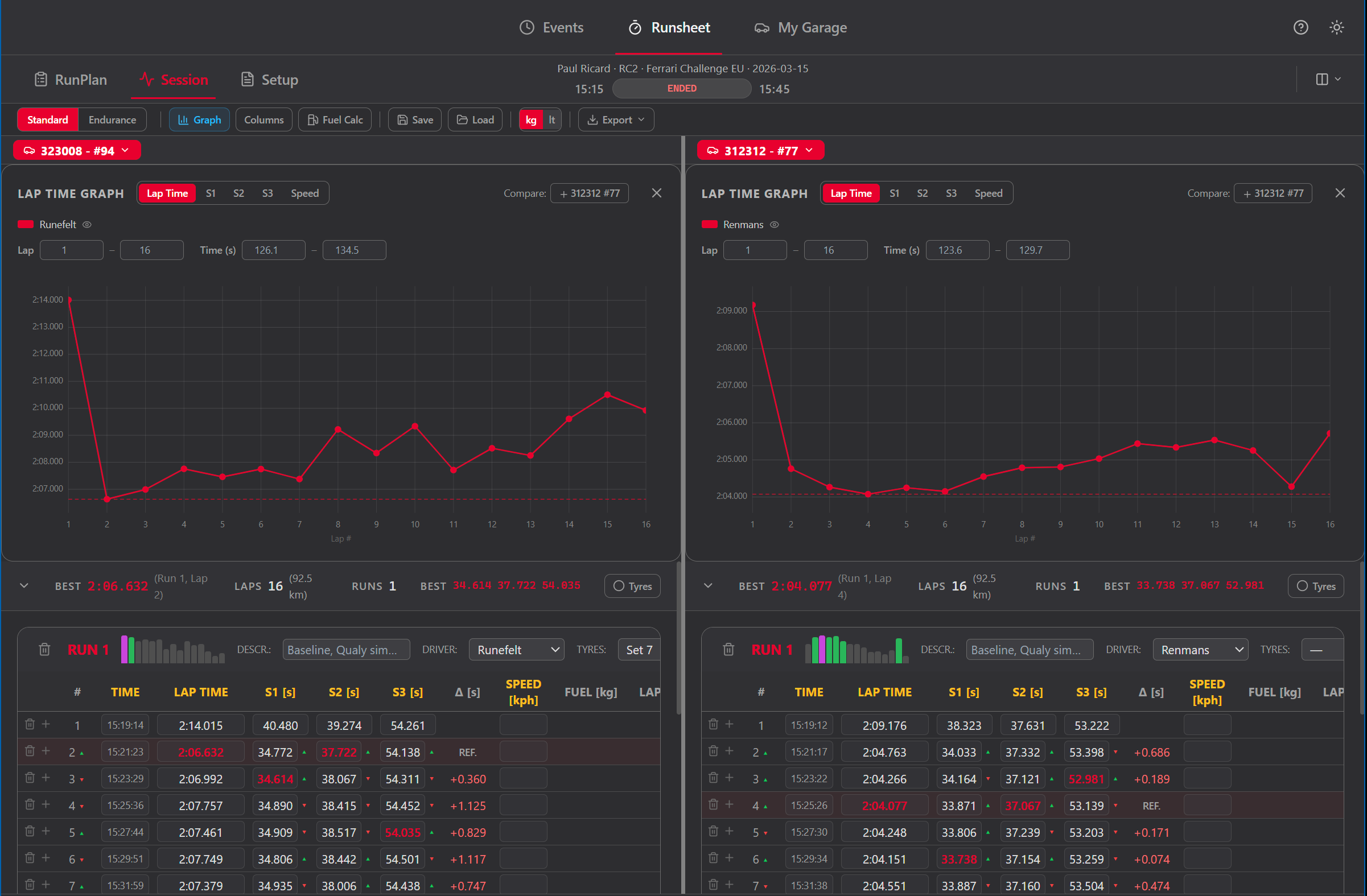
Task: Expand the 323008 - #94 car selector
Action: pos(76,150)
